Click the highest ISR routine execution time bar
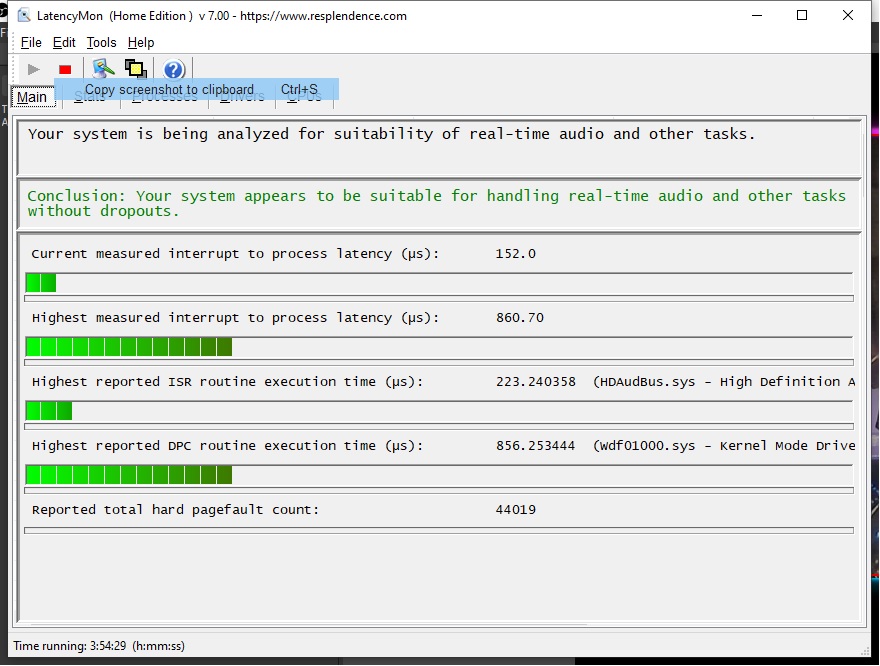This screenshot has width=880, height=666. pyautogui.click(x=439, y=410)
